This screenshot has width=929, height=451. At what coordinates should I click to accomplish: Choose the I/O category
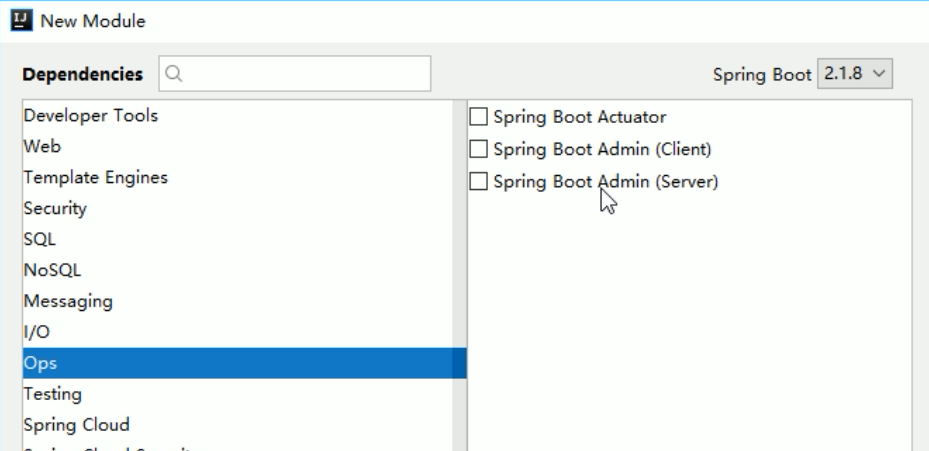coord(35,332)
